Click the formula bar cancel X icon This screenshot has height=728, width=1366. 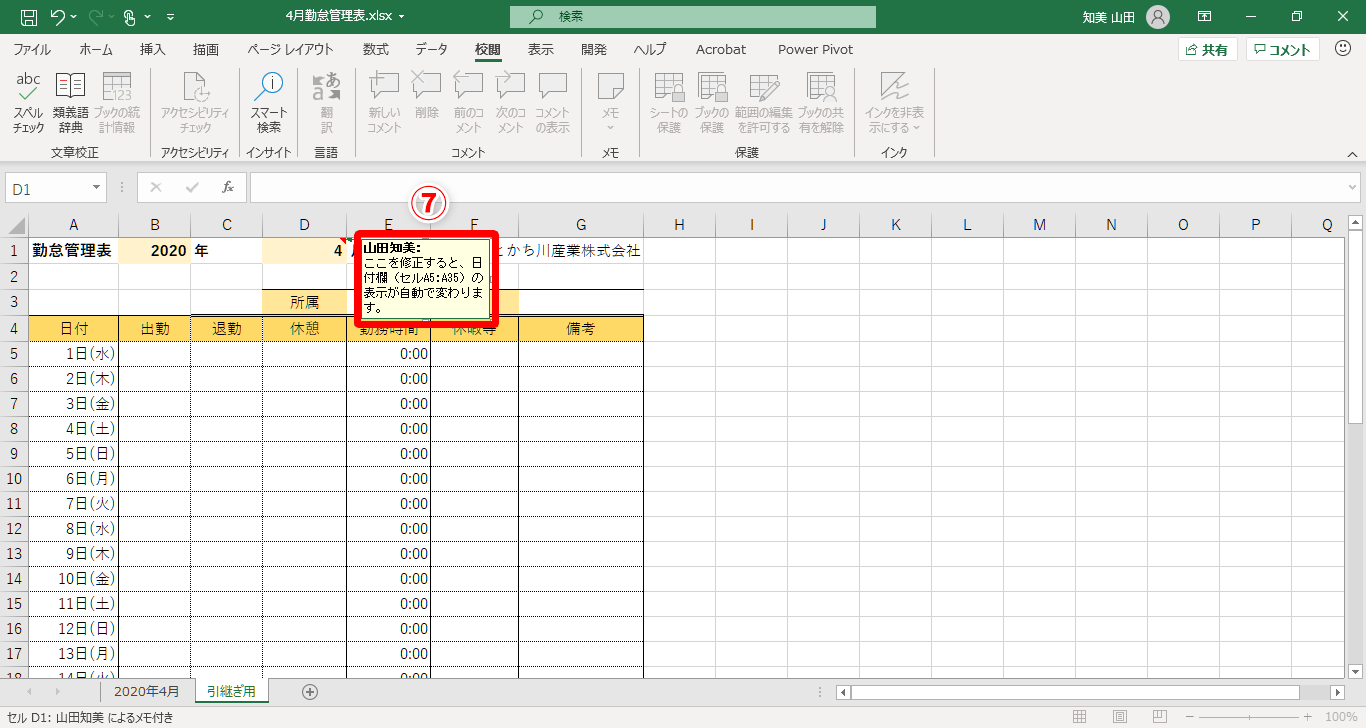point(156,187)
